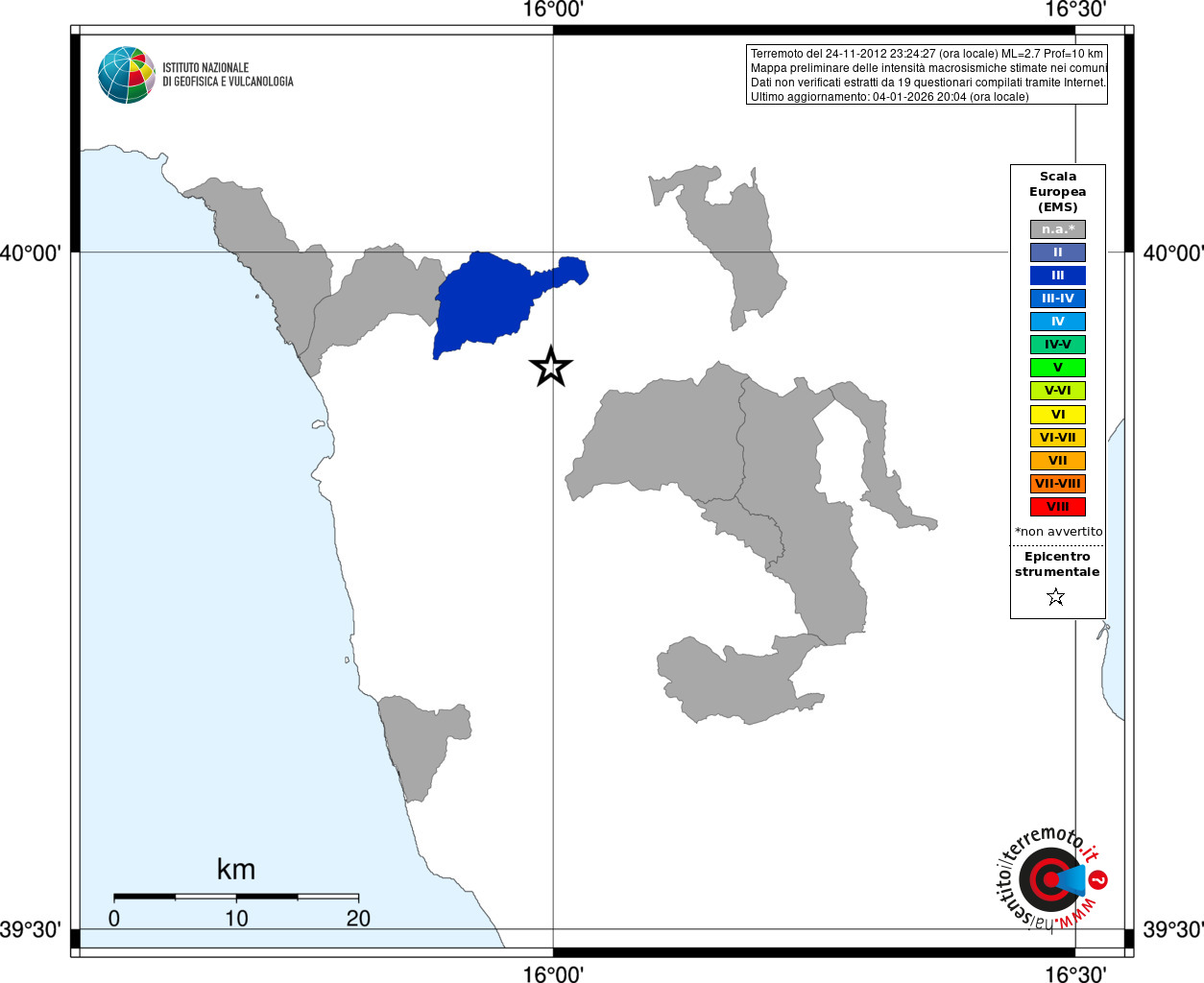
Task: Click the black-and-white kilometer scale bar
Action: [x=236, y=897]
